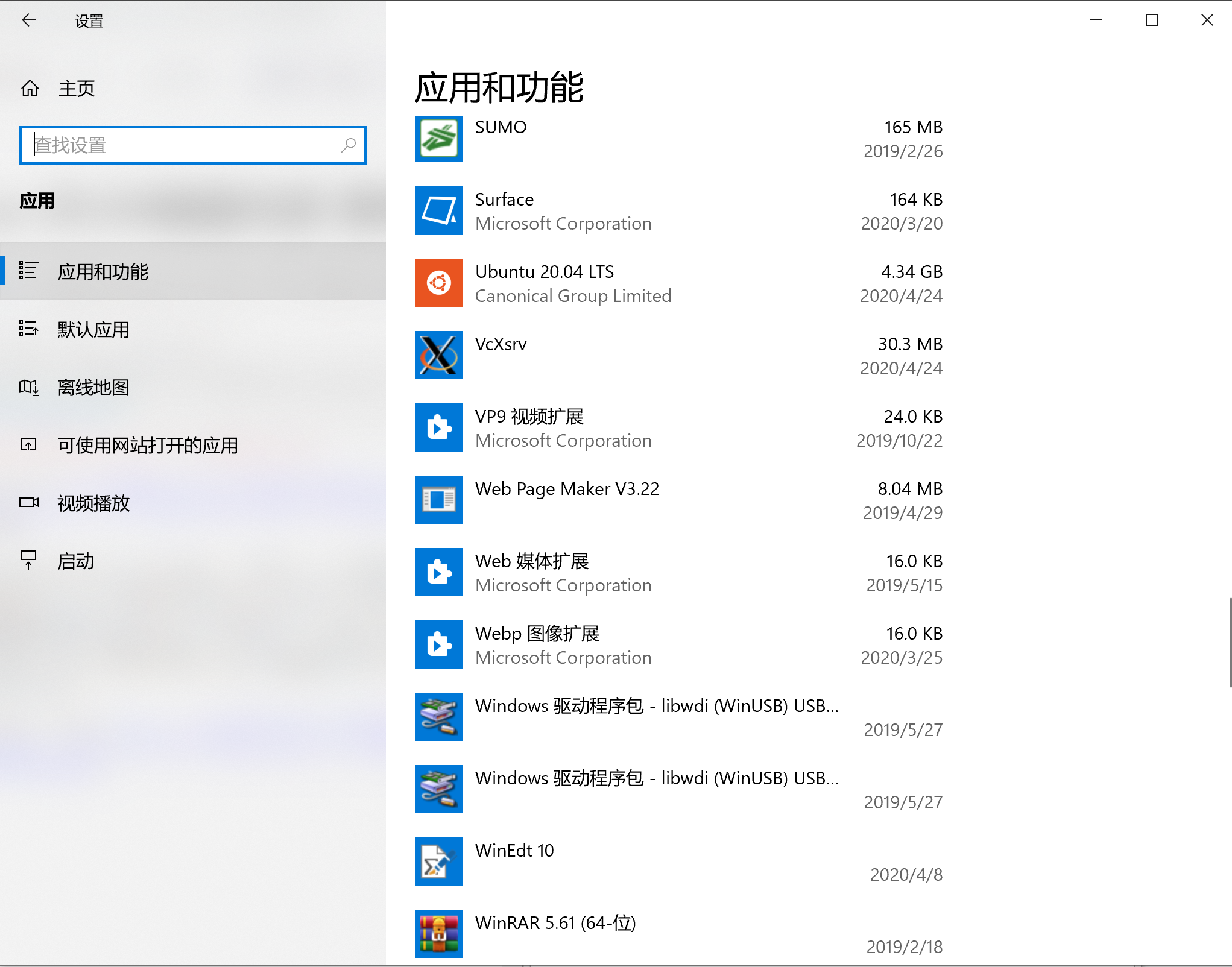Click the vertical scrollbar thumb
Screen dimensions: 1232x967
click(1230, 641)
